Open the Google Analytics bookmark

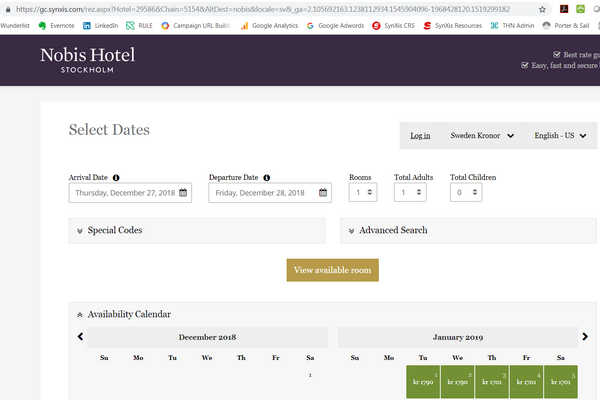point(269,26)
